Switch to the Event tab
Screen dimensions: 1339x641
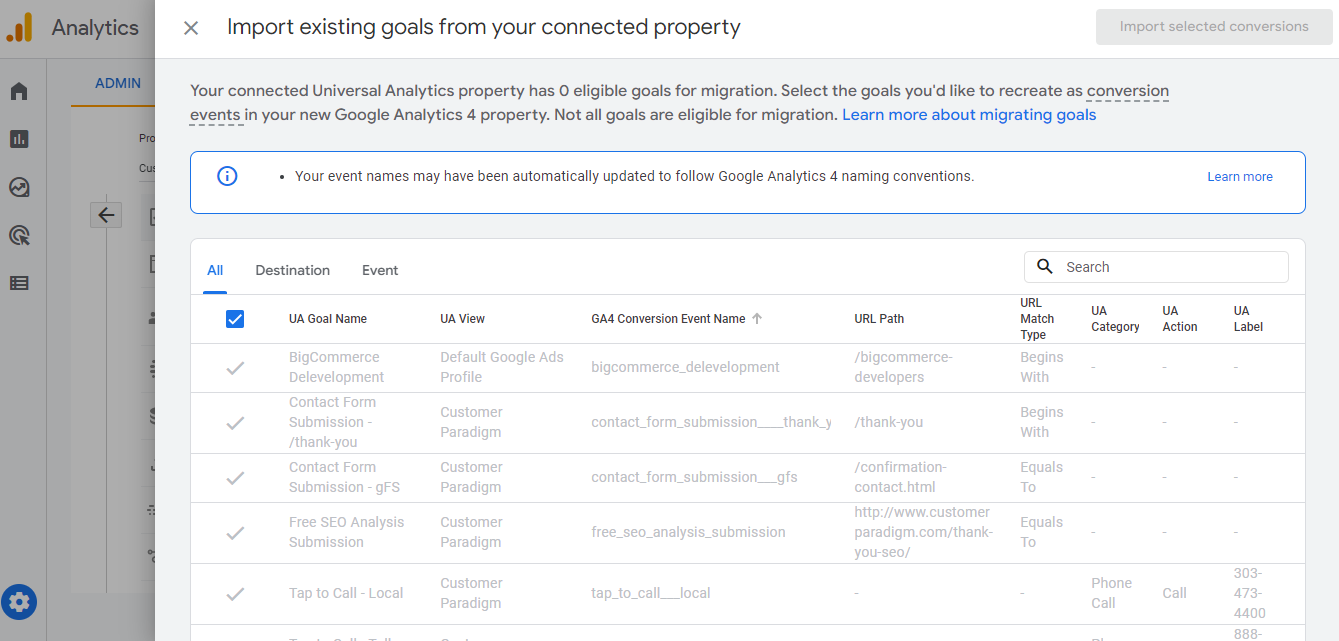380,270
